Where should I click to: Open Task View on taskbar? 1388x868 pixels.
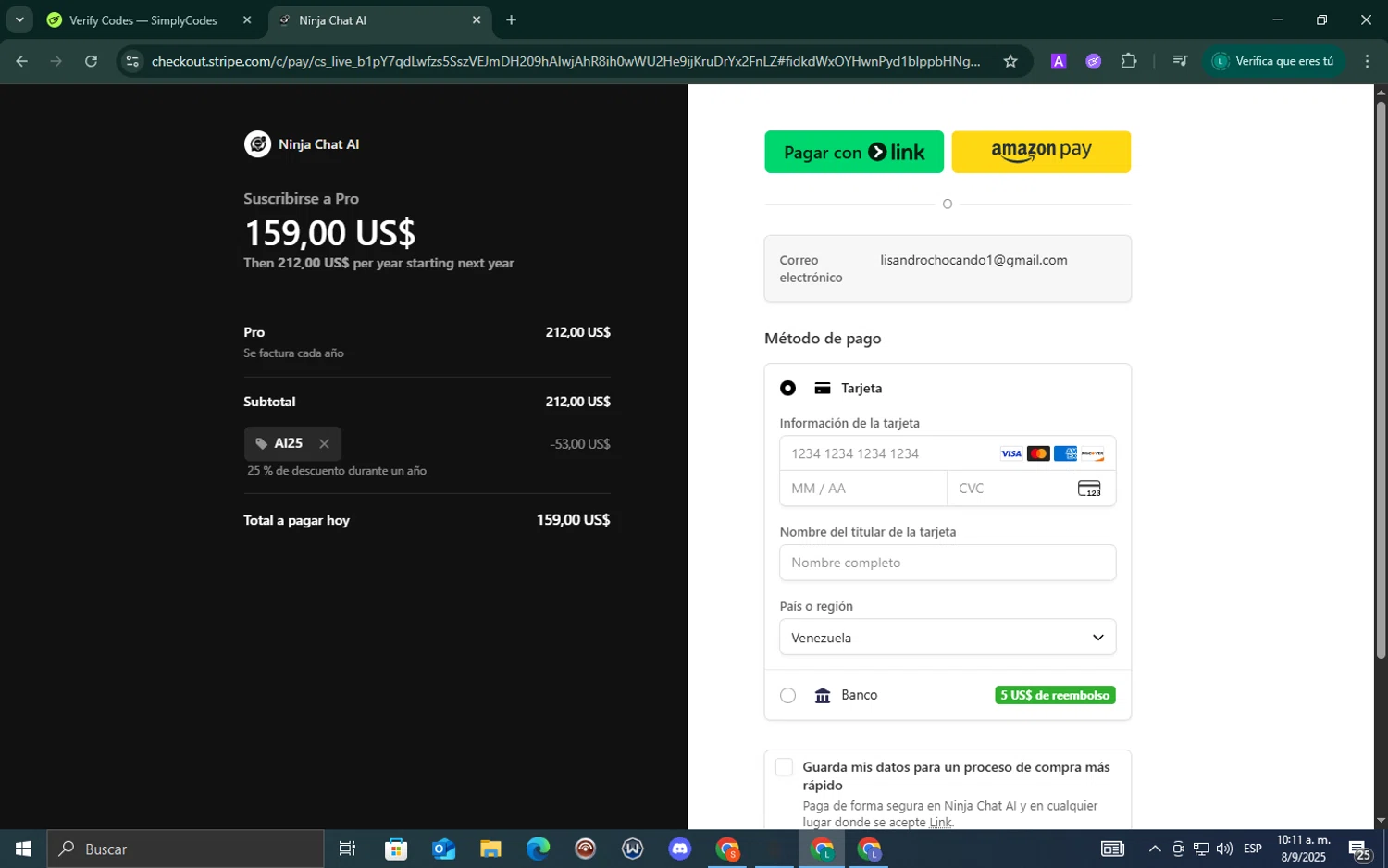[348, 849]
